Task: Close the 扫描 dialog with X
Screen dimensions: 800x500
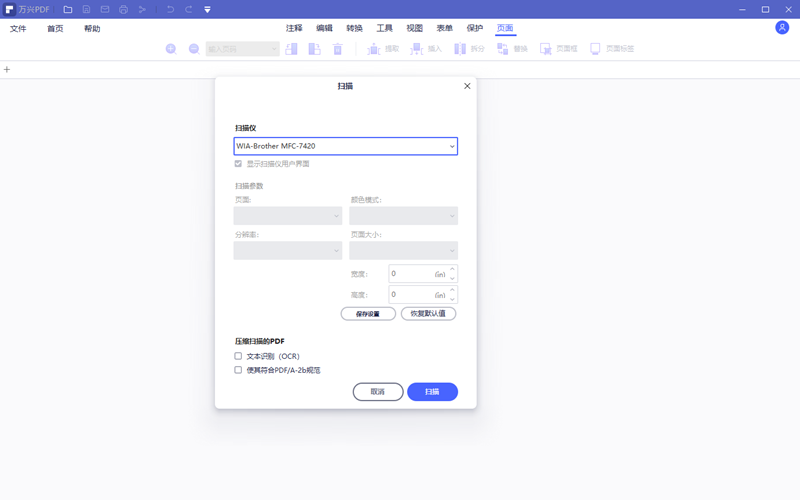Action: pyautogui.click(x=467, y=86)
